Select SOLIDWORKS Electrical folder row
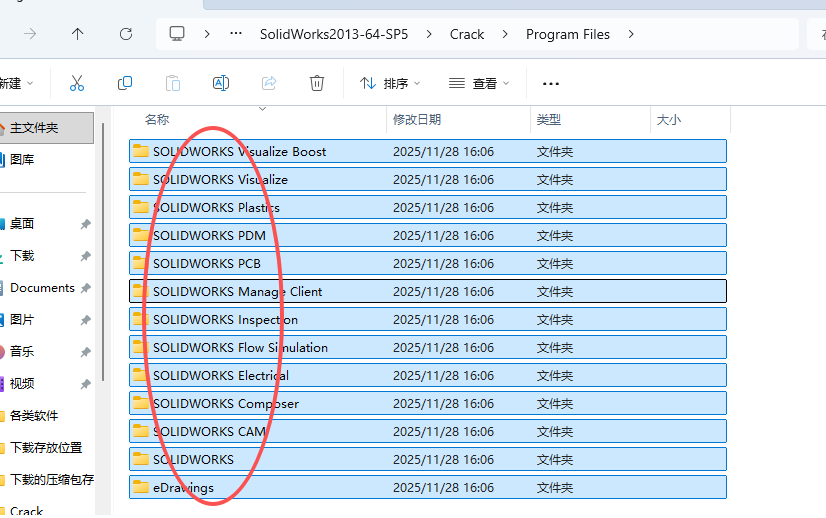The height and width of the screenshot is (518, 826). pyautogui.click(x=428, y=375)
